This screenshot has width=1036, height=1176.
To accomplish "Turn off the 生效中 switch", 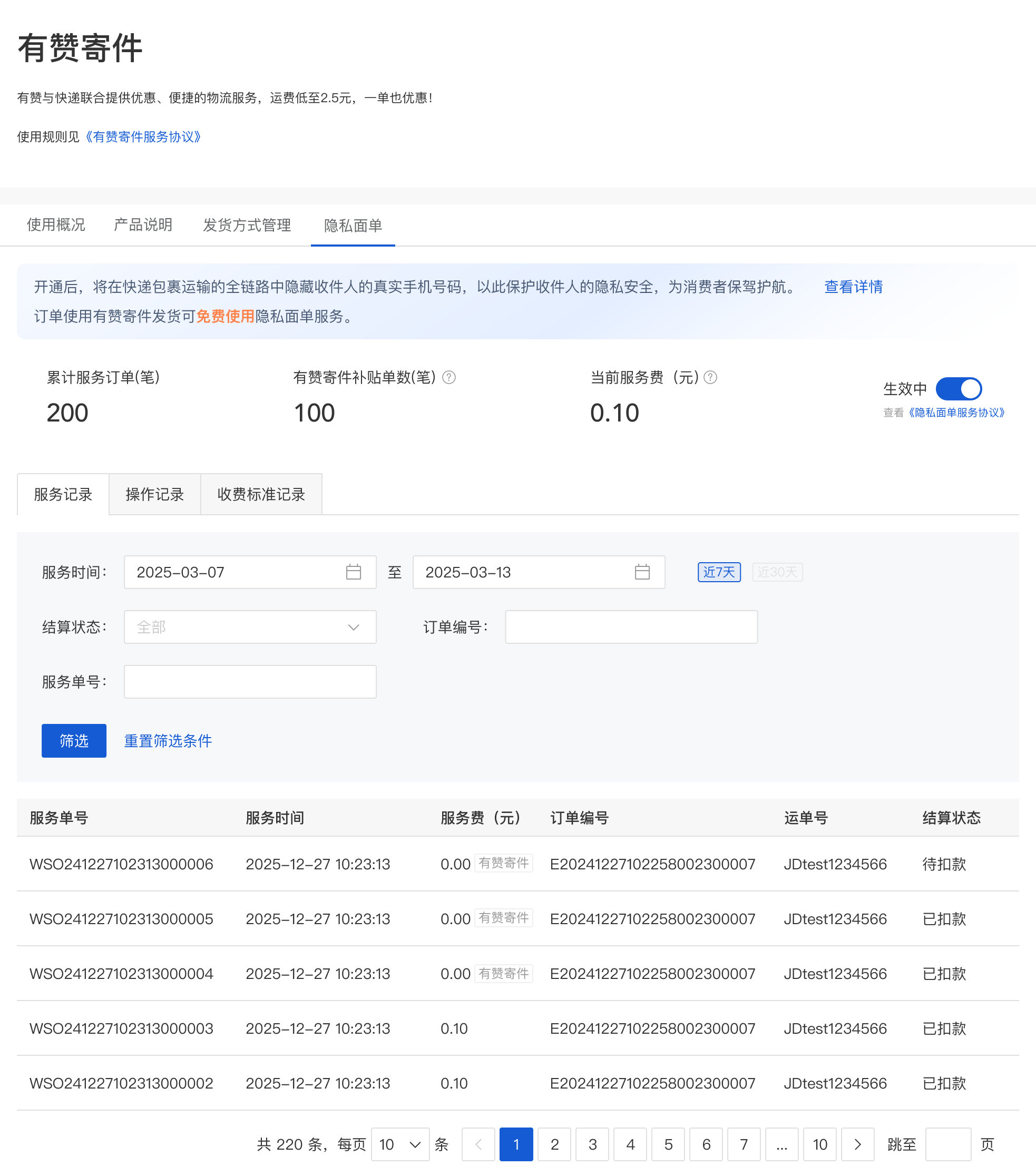I will pos(959,389).
